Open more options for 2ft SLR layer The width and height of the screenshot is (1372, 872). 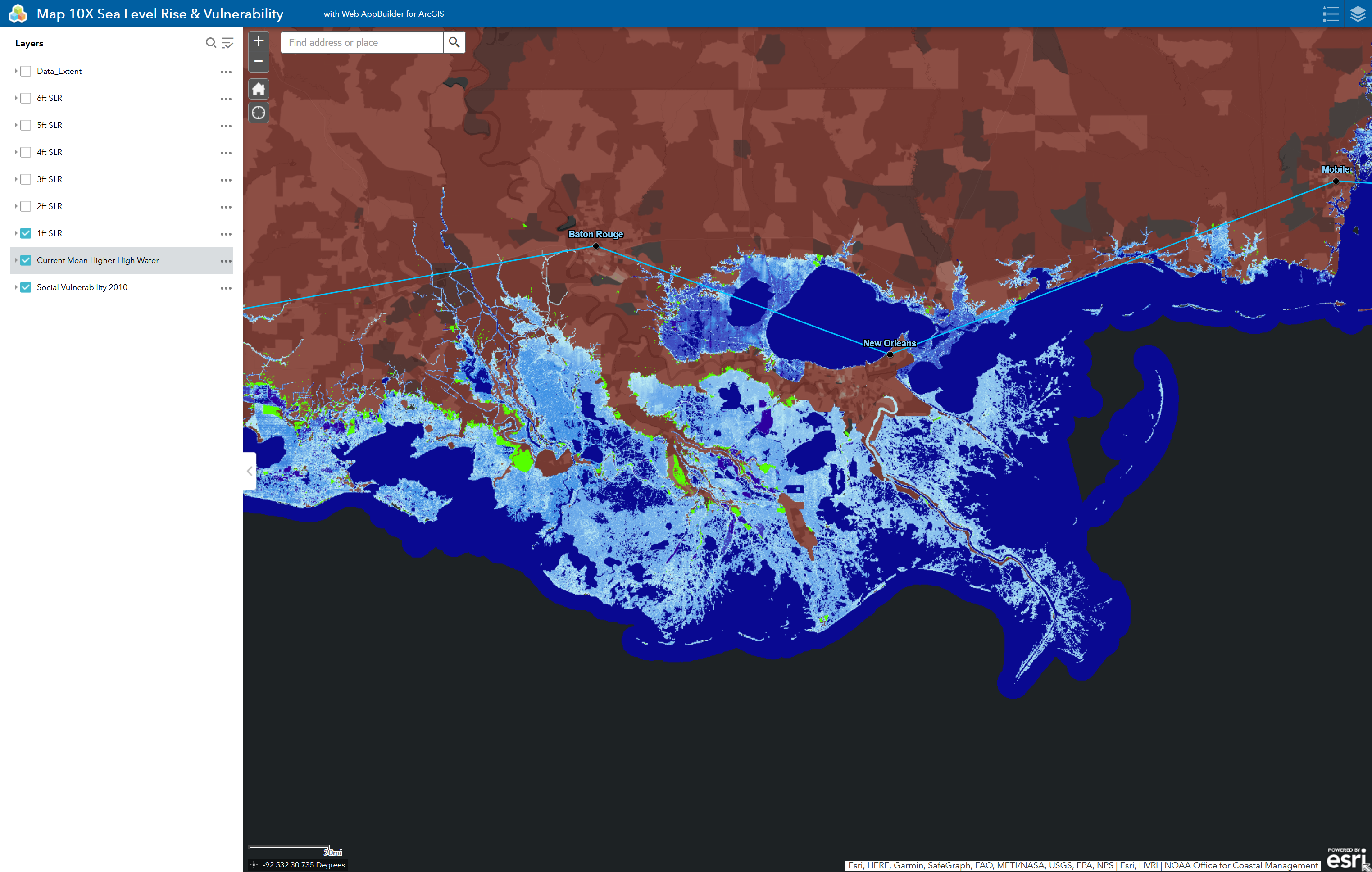(x=226, y=207)
